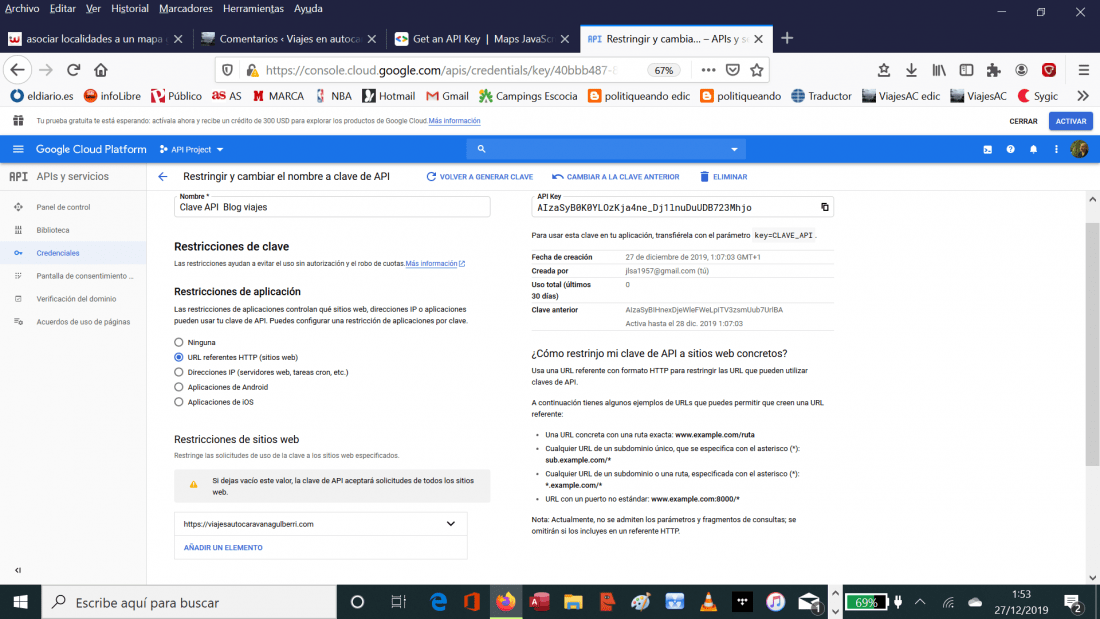Open Biblioteca in the sidebar

(73, 230)
